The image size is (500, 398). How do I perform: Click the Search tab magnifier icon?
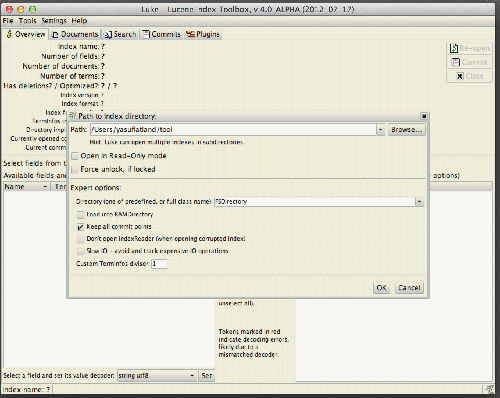tap(108, 35)
